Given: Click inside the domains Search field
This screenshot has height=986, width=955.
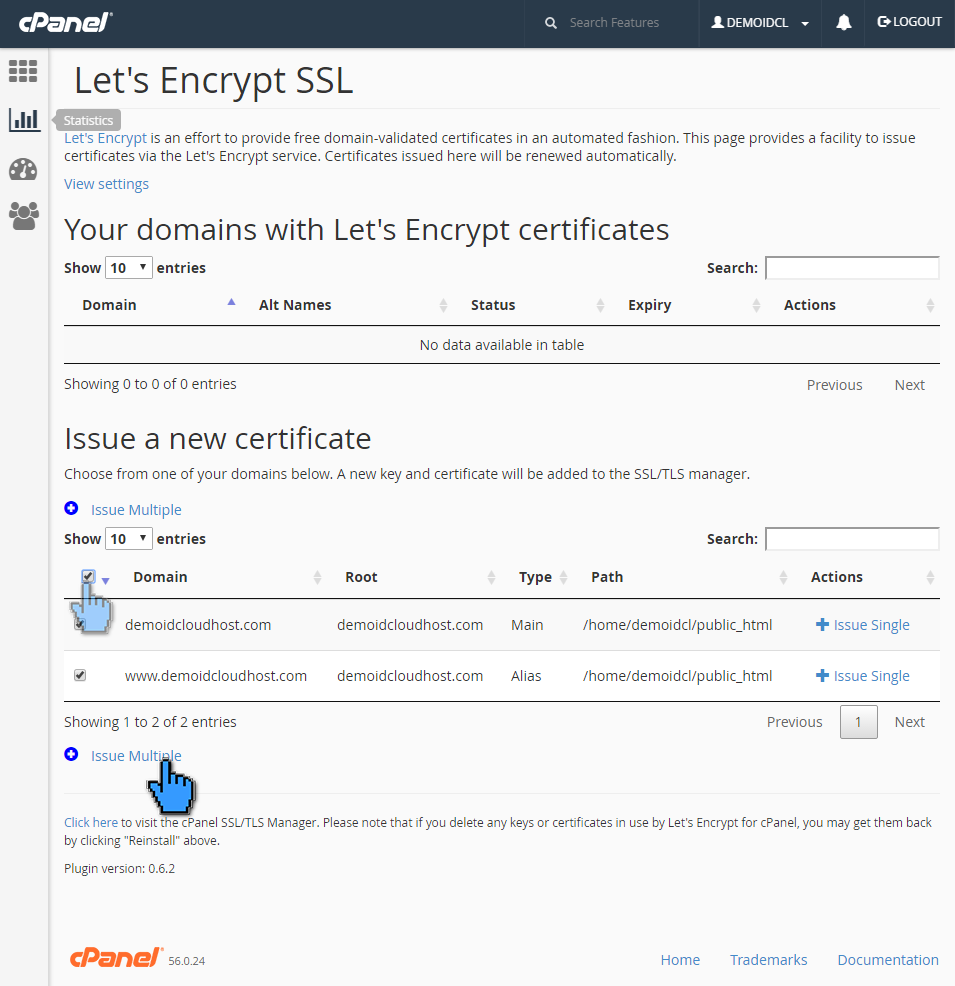Looking at the screenshot, I should pyautogui.click(x=851, y=538).
